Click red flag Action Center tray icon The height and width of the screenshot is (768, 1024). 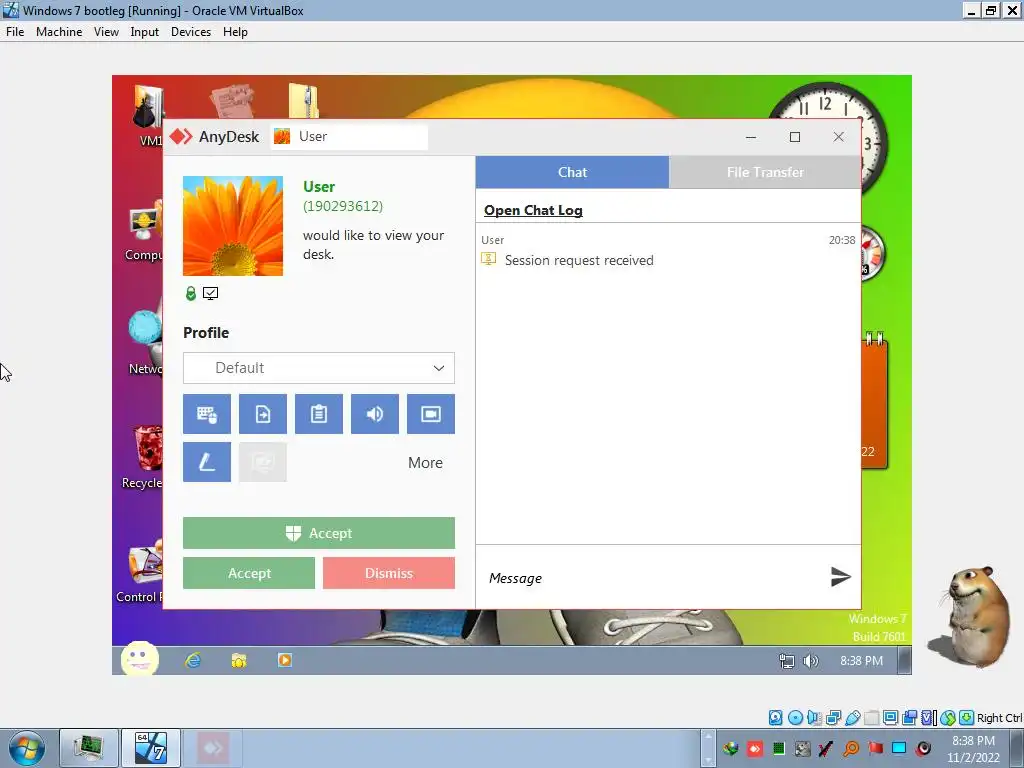point(875,748)
